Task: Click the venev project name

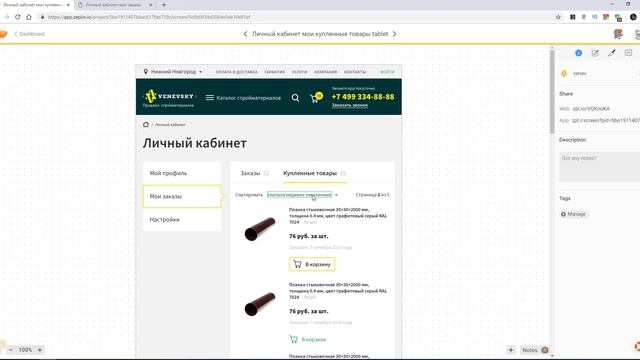Action: [580, 73]
